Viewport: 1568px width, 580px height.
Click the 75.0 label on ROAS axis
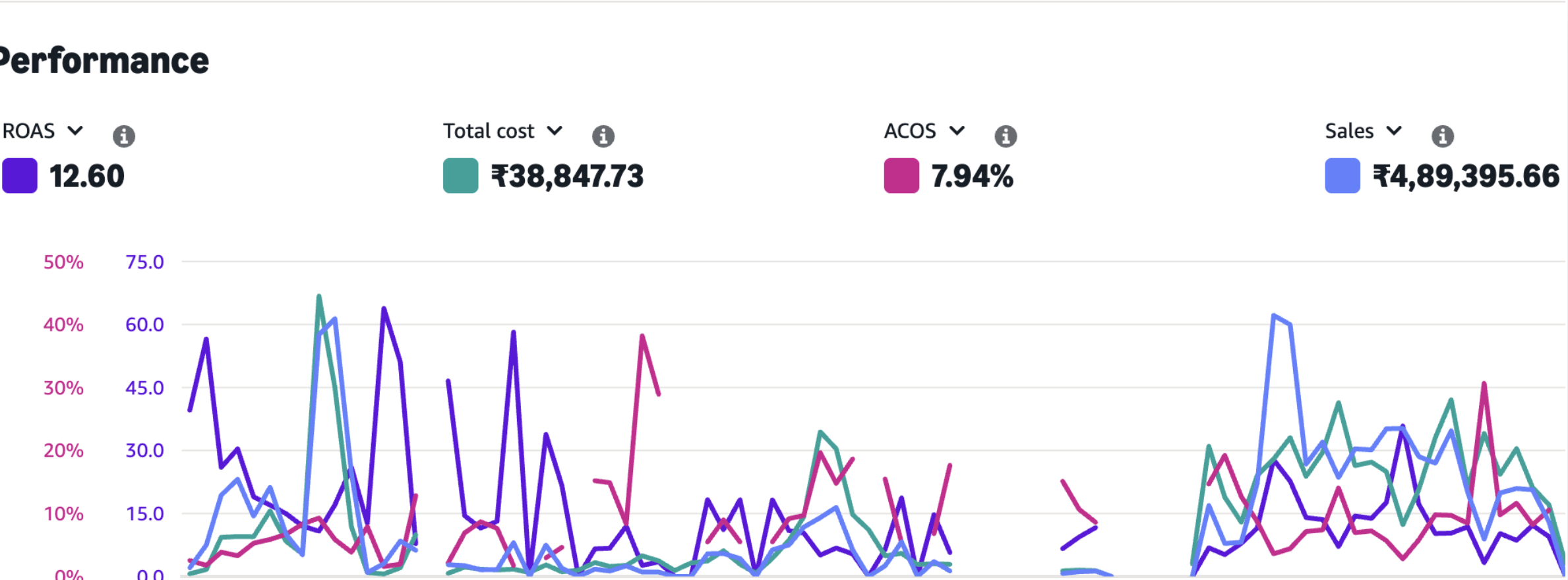pyautogui.click(x=144, y=262)
